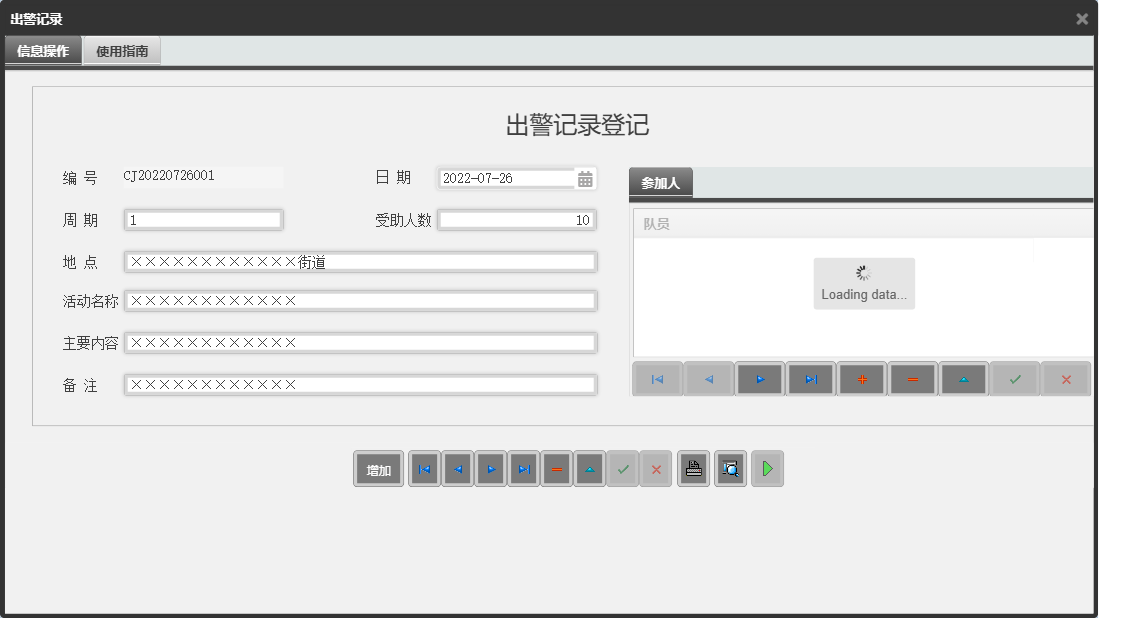Viewport: 1134px width, 618px height.
Task: Go to previous team member record
Action: [709, 379]
